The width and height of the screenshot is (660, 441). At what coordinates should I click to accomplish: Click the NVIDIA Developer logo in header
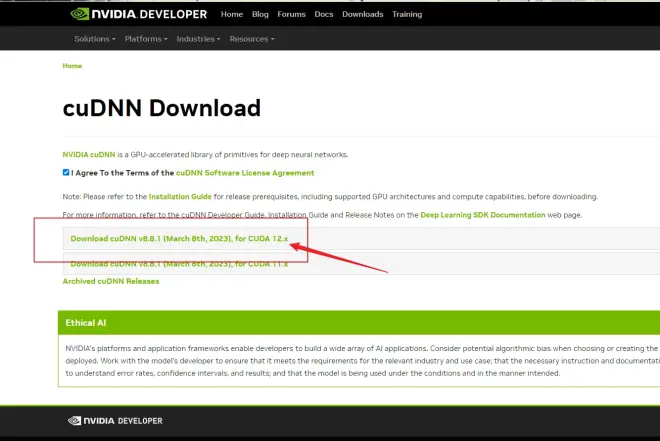click(x=138, y=14)
